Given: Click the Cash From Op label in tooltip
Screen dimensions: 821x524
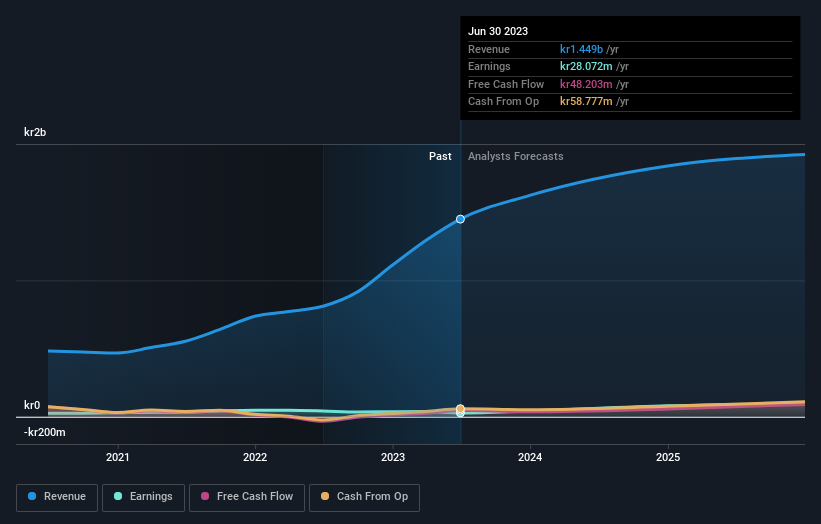Looking at the screenshot, I should click(503, 102).
